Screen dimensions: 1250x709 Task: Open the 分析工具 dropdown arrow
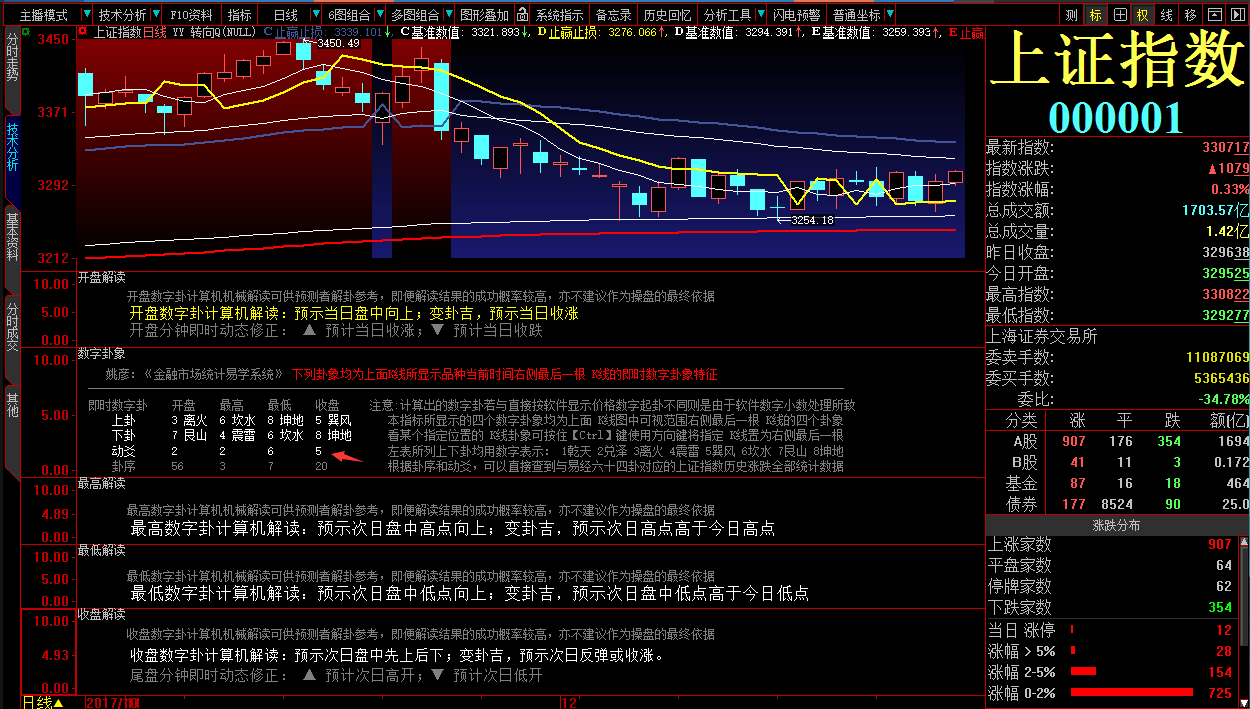click(x=760, y=15)
